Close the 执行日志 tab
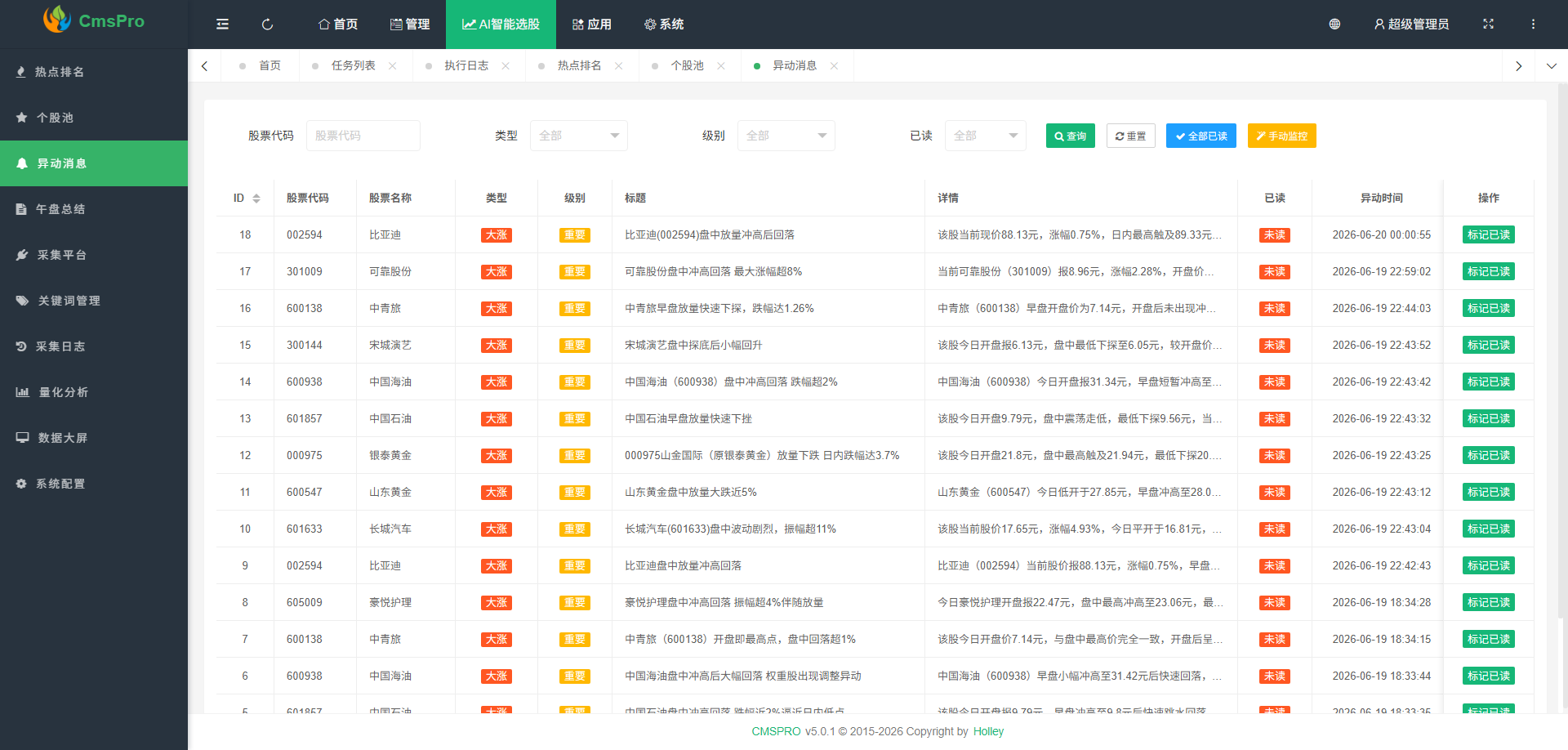The width and height of the screenshot is (1568, 750). coord(506,66)
